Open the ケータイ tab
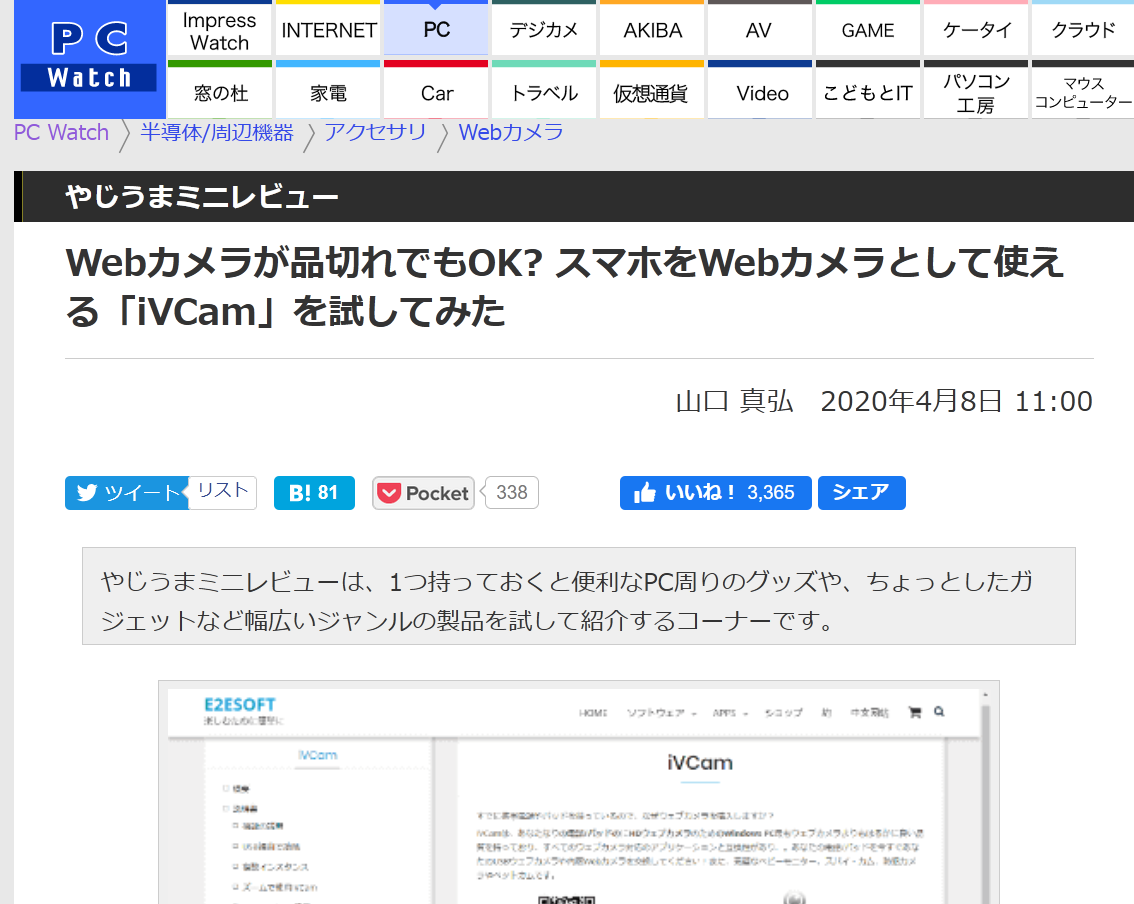This screenshot has height=904, width=1134. pos(976,29)
